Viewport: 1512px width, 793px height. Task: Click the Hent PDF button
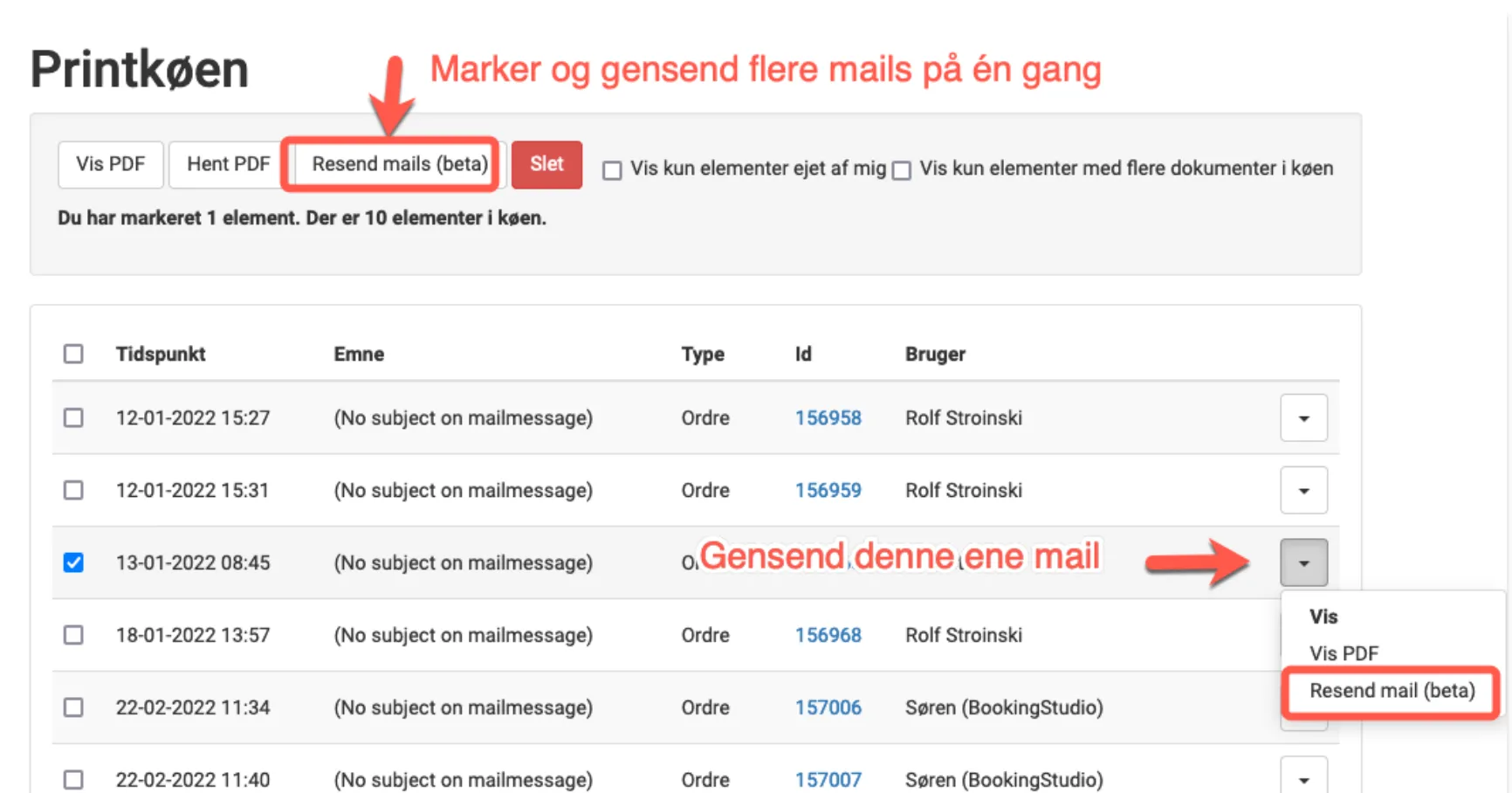(x=225, y=164)
